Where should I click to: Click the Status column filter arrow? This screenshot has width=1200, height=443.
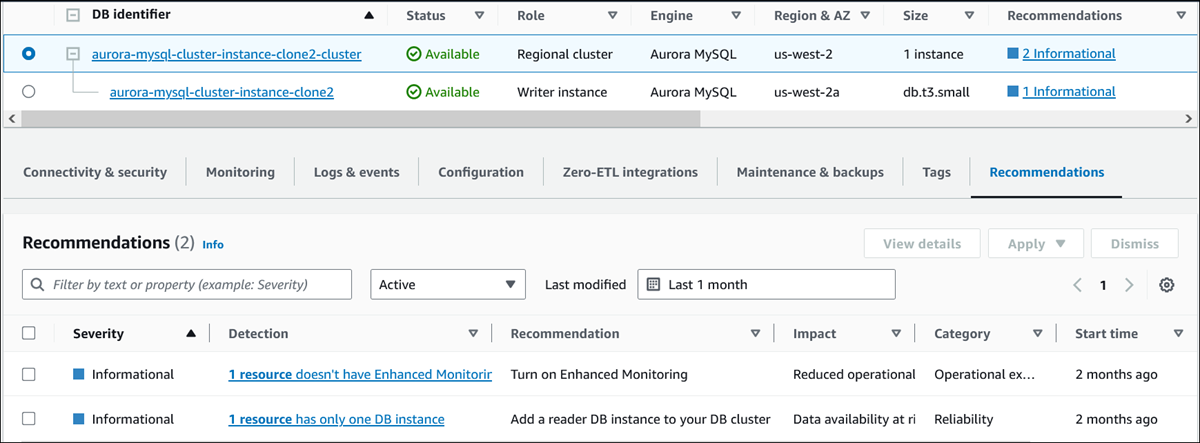[x=479, y=16]
